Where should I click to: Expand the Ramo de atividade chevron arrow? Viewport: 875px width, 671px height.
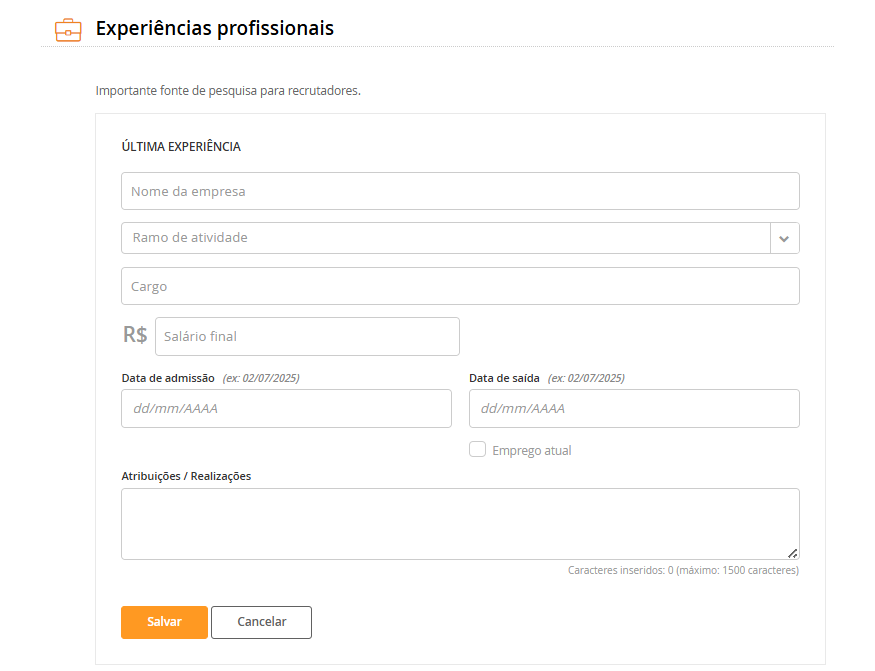coord(784,238)
